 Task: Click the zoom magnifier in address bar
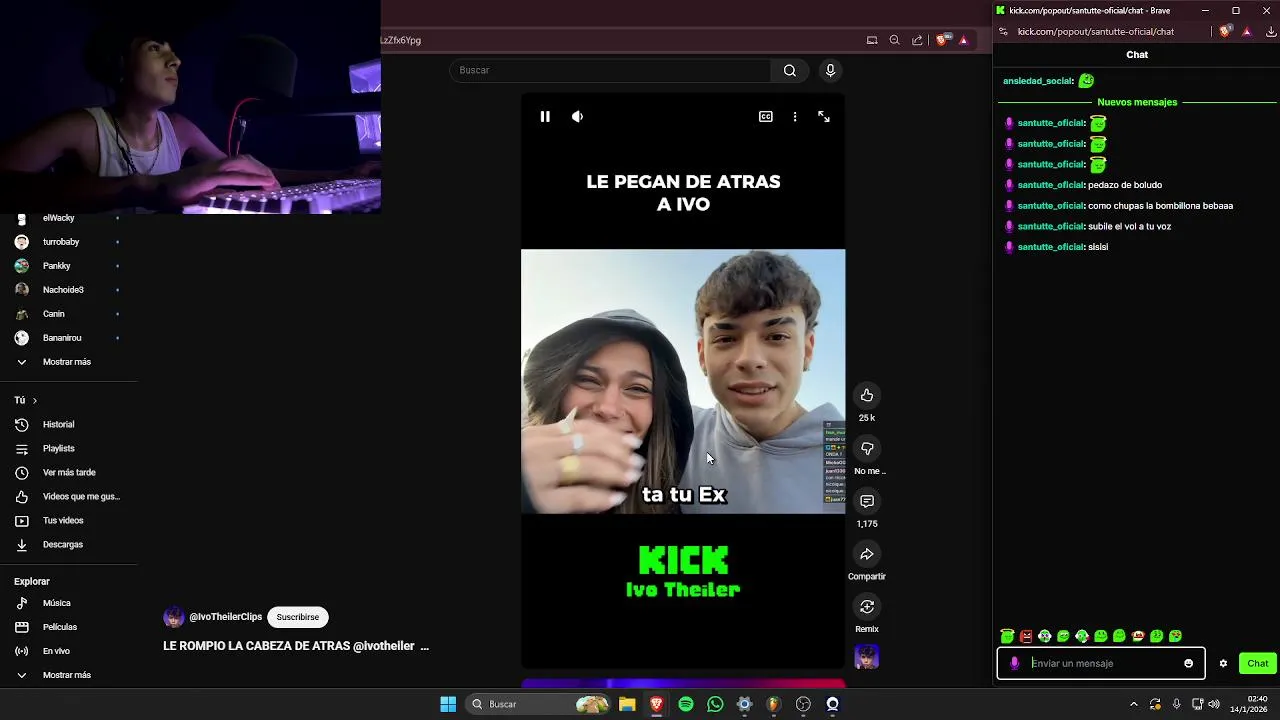click(x=895, y=40)
